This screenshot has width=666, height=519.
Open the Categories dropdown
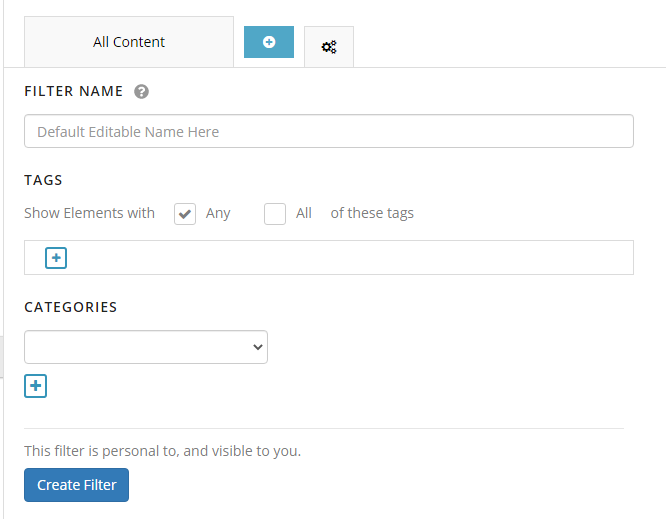pyautogui.click(x=146, y=347)
